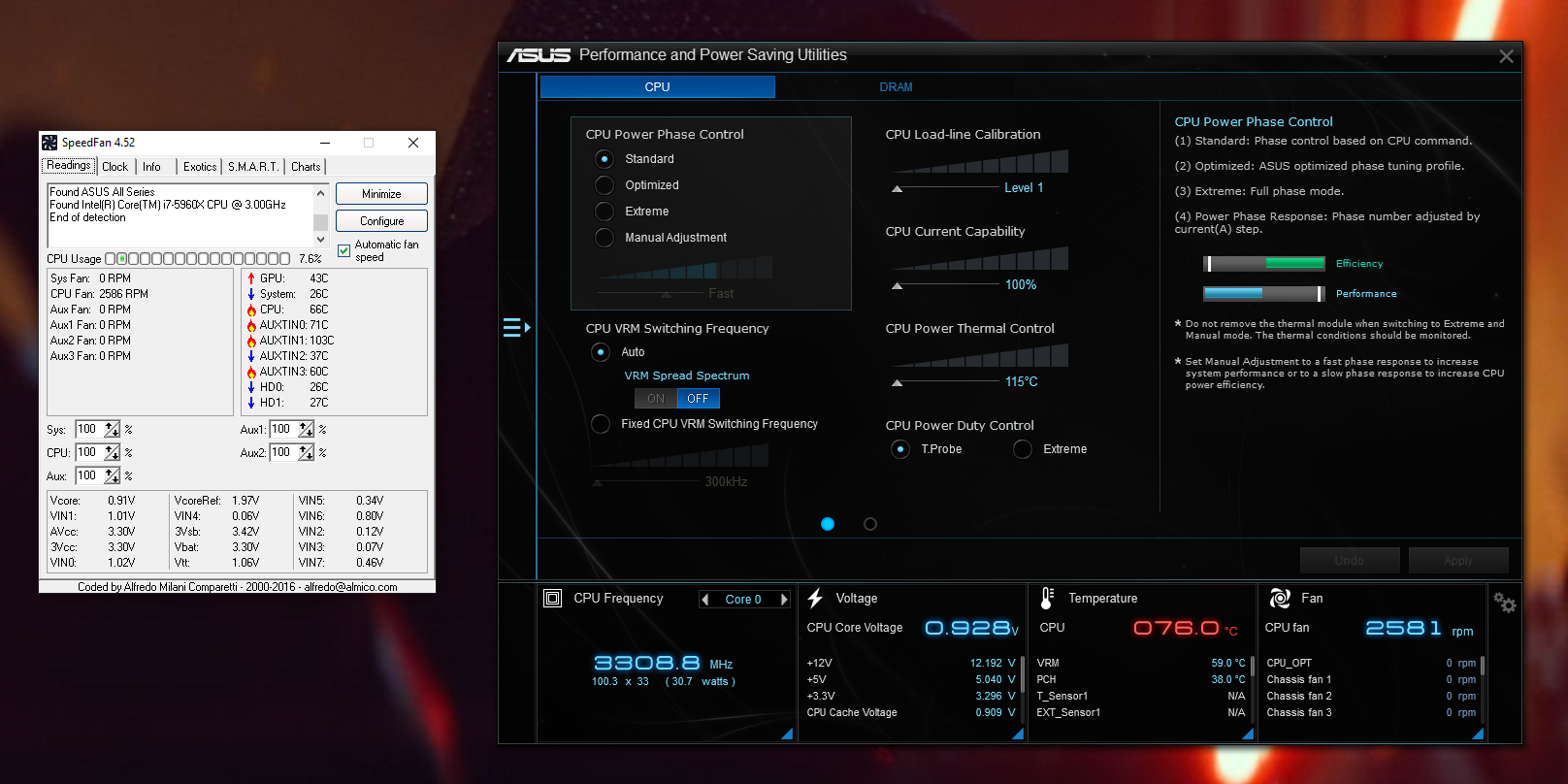The width and height of the screenshot is (1568, 784).
Task: Select Extreme for CPU Power Duty Control
Action: 1023,449
